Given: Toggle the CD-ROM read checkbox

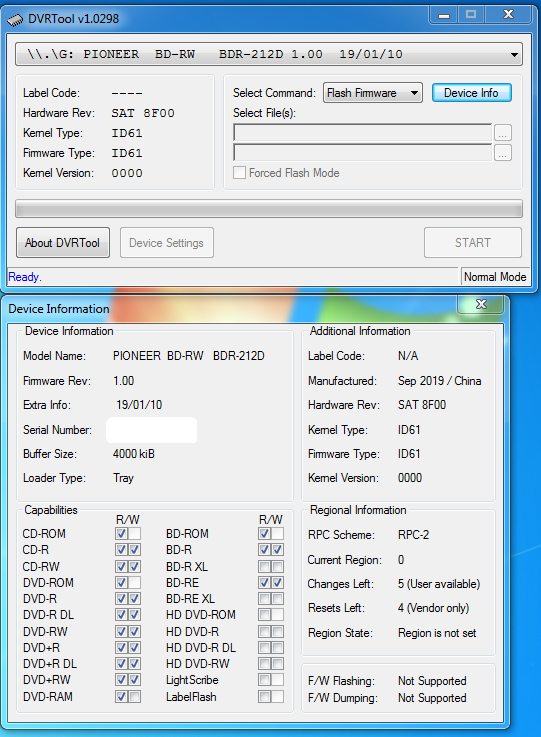Looking at the screenshot, I should tap(121, 533).
